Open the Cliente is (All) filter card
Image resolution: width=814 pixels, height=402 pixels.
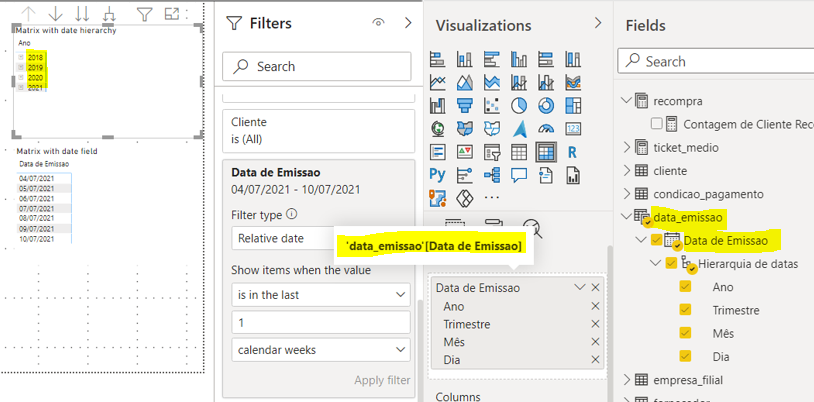[318, 131]
